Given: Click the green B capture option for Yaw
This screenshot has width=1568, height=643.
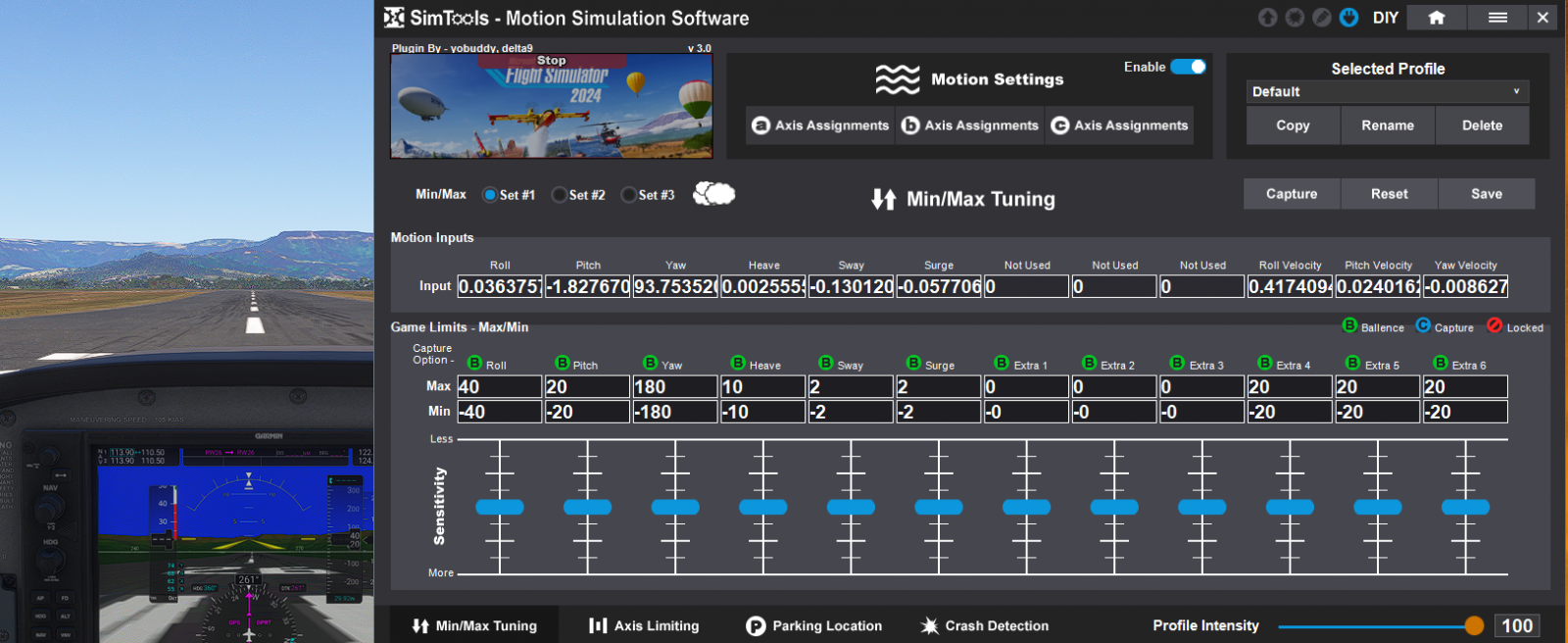Looking at the screenshot, I should pyautogui.click(x=650, y=363).
